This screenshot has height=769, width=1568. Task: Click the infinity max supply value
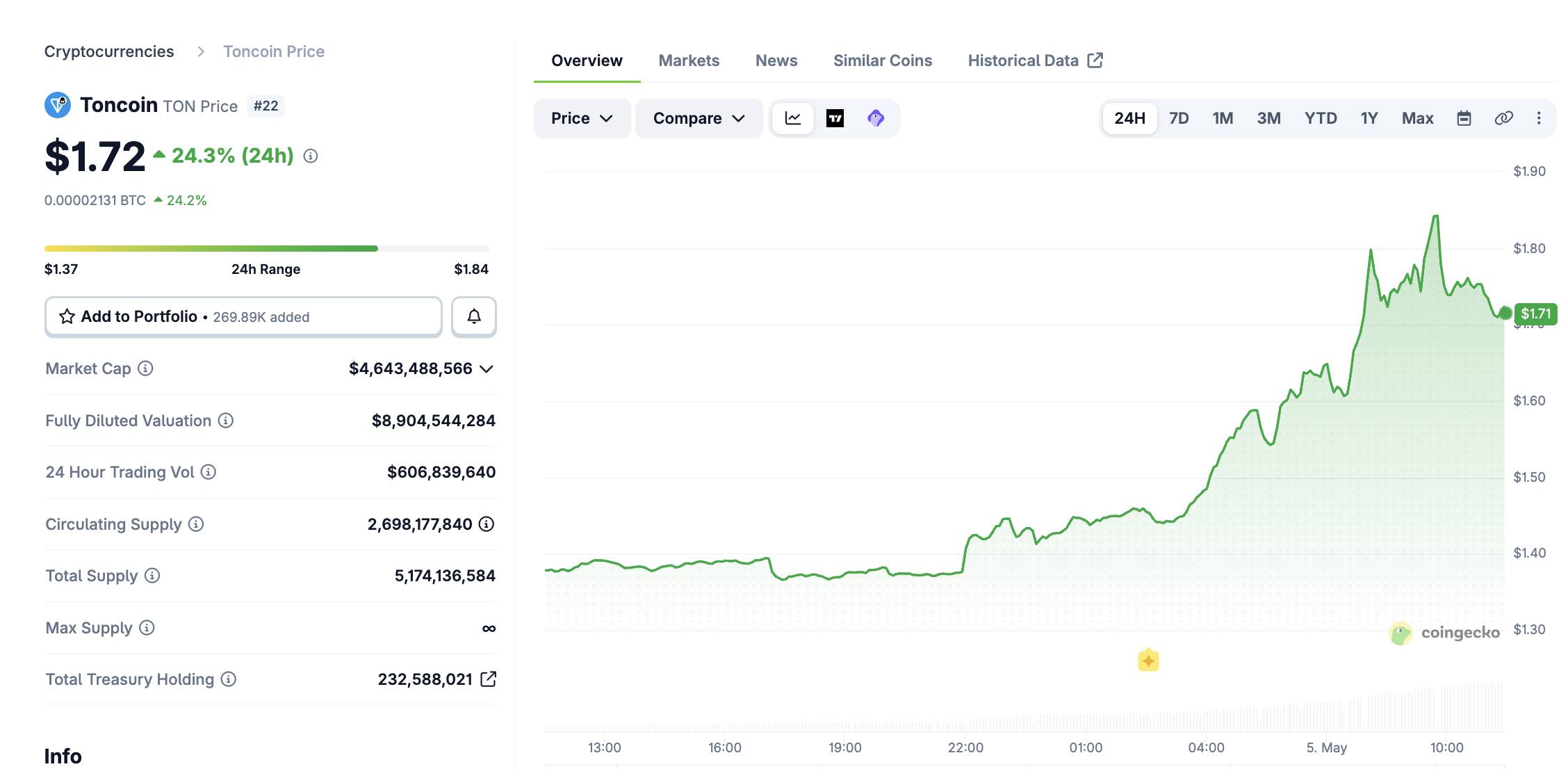click(489, 629)
